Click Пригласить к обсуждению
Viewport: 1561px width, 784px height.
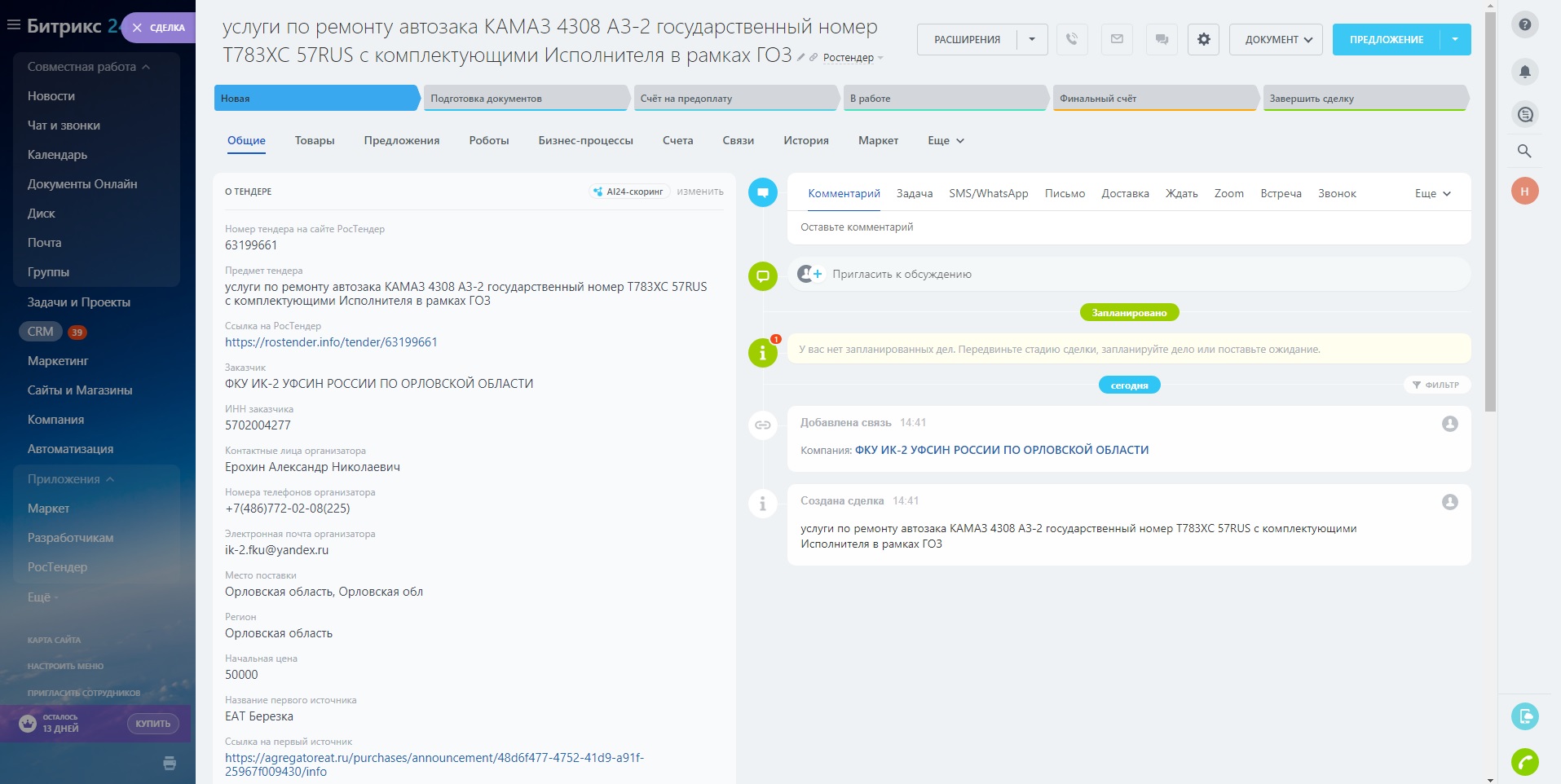point(902,275)
